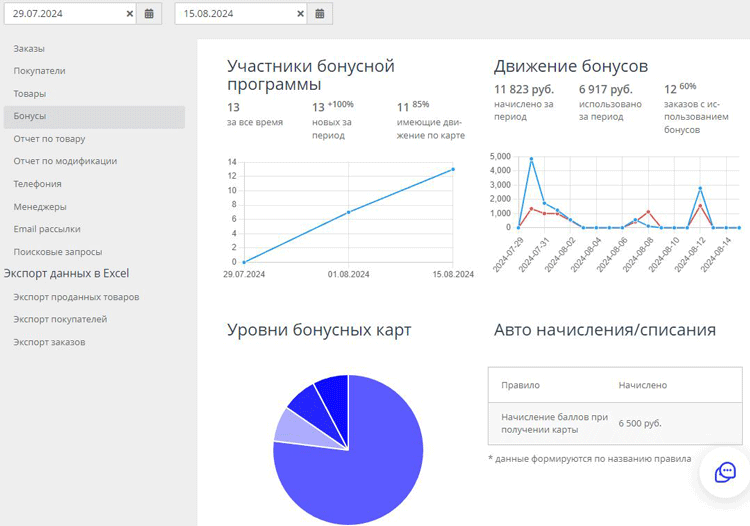Click the Авто начисления/списания heading

pyautogui.click(x=605, y=330)
